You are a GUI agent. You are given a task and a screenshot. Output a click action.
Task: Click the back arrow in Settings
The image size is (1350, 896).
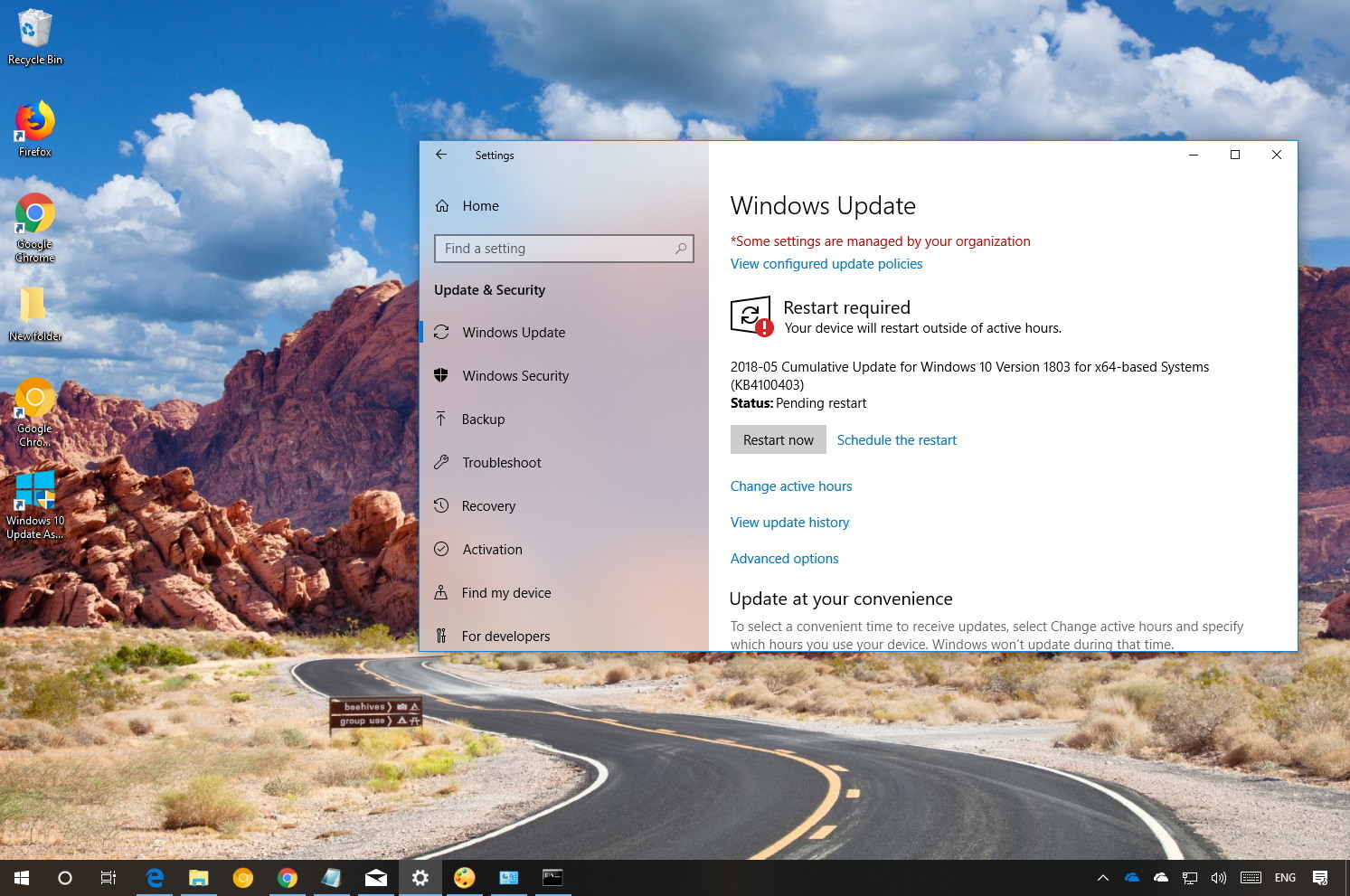pyautogui.click(x=441, y=155)
